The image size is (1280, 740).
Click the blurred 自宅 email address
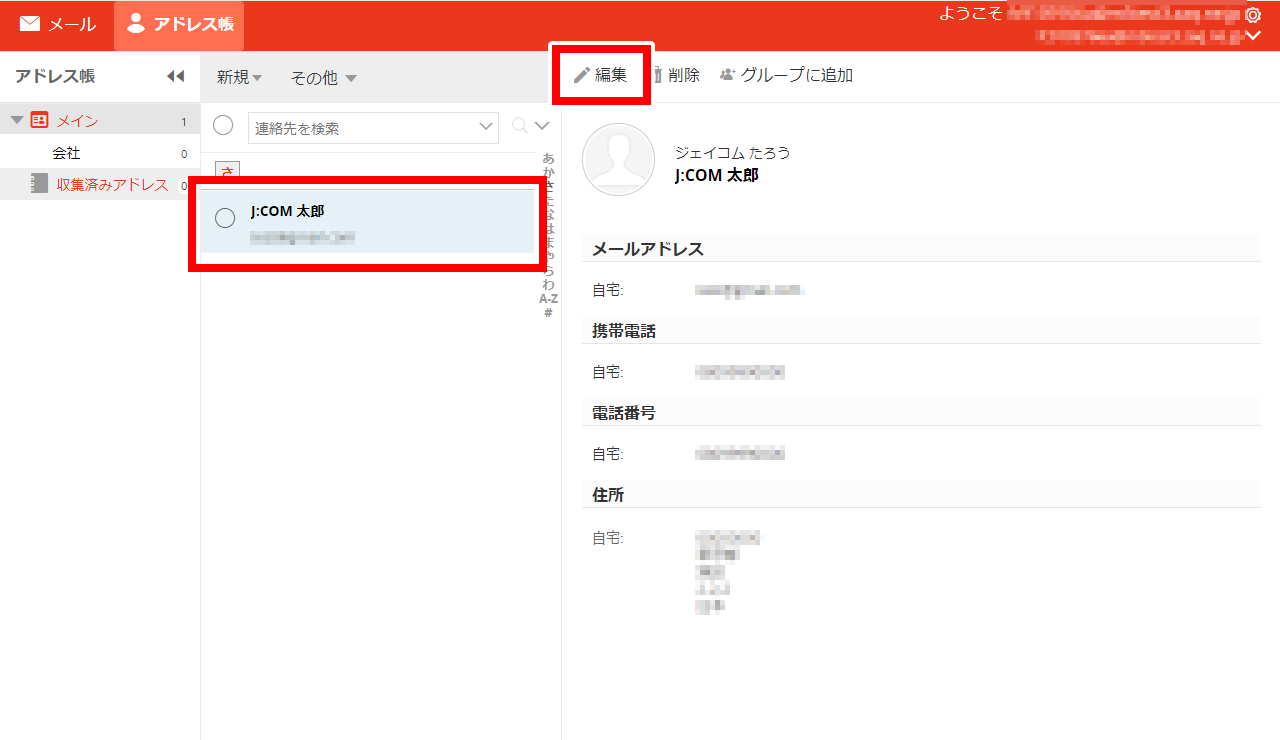pos(750,290)
